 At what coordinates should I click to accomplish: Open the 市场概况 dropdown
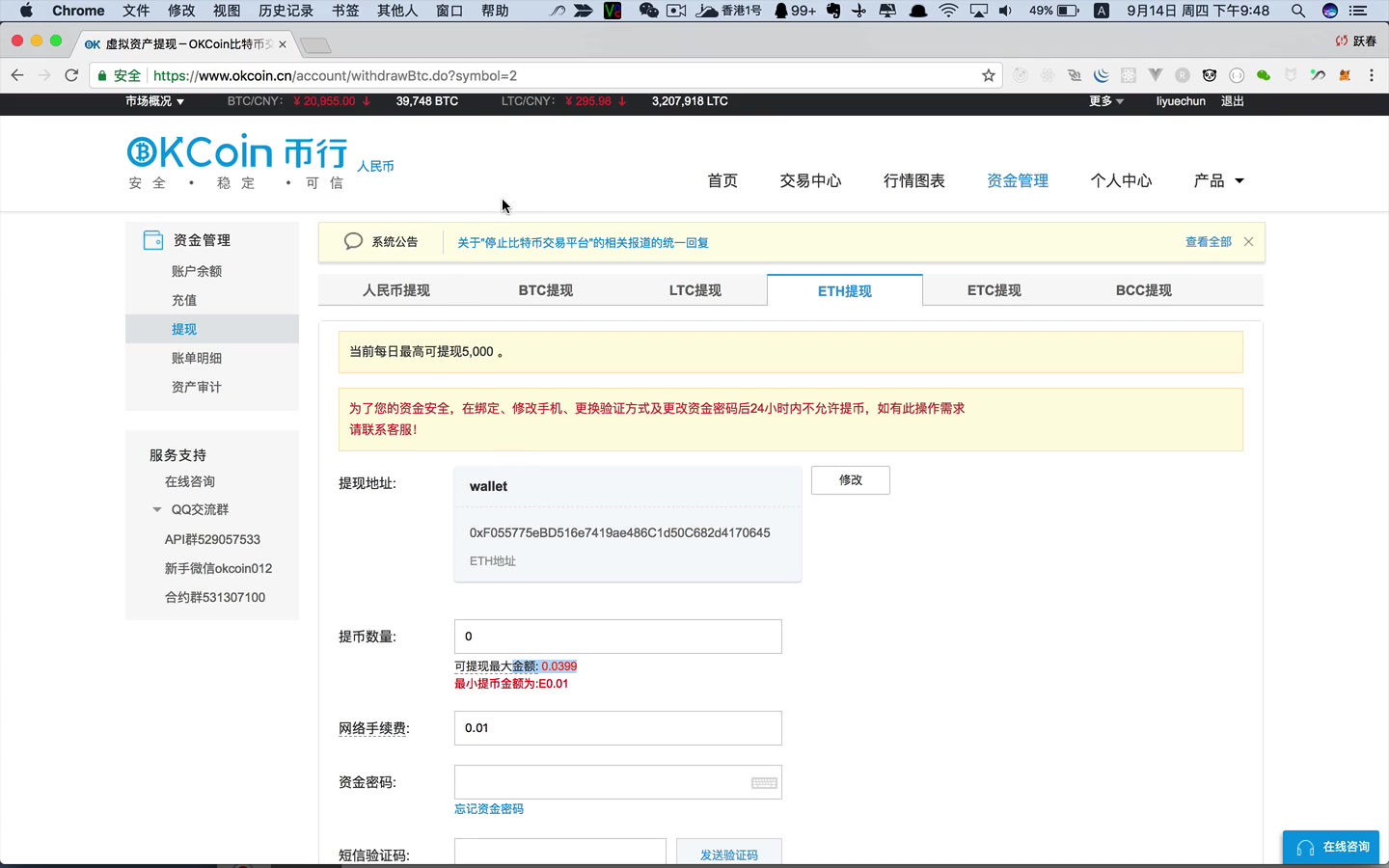click(154, 101)
